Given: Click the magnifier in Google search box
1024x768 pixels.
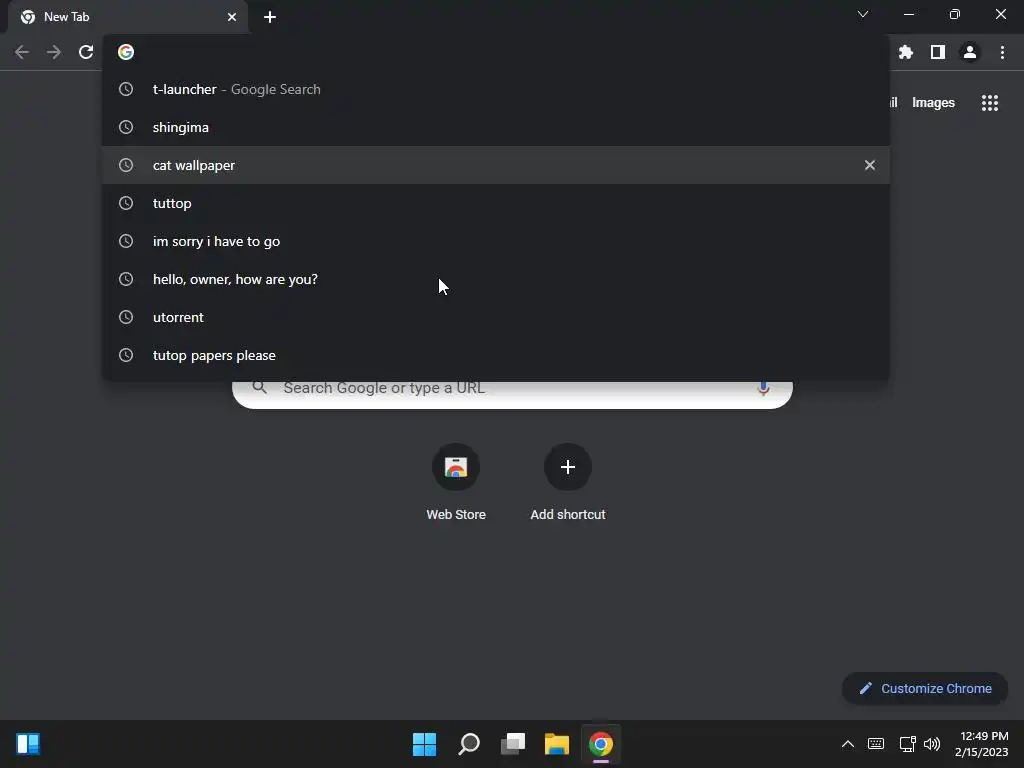Looking at the screenshot, I should click(259, 387).
